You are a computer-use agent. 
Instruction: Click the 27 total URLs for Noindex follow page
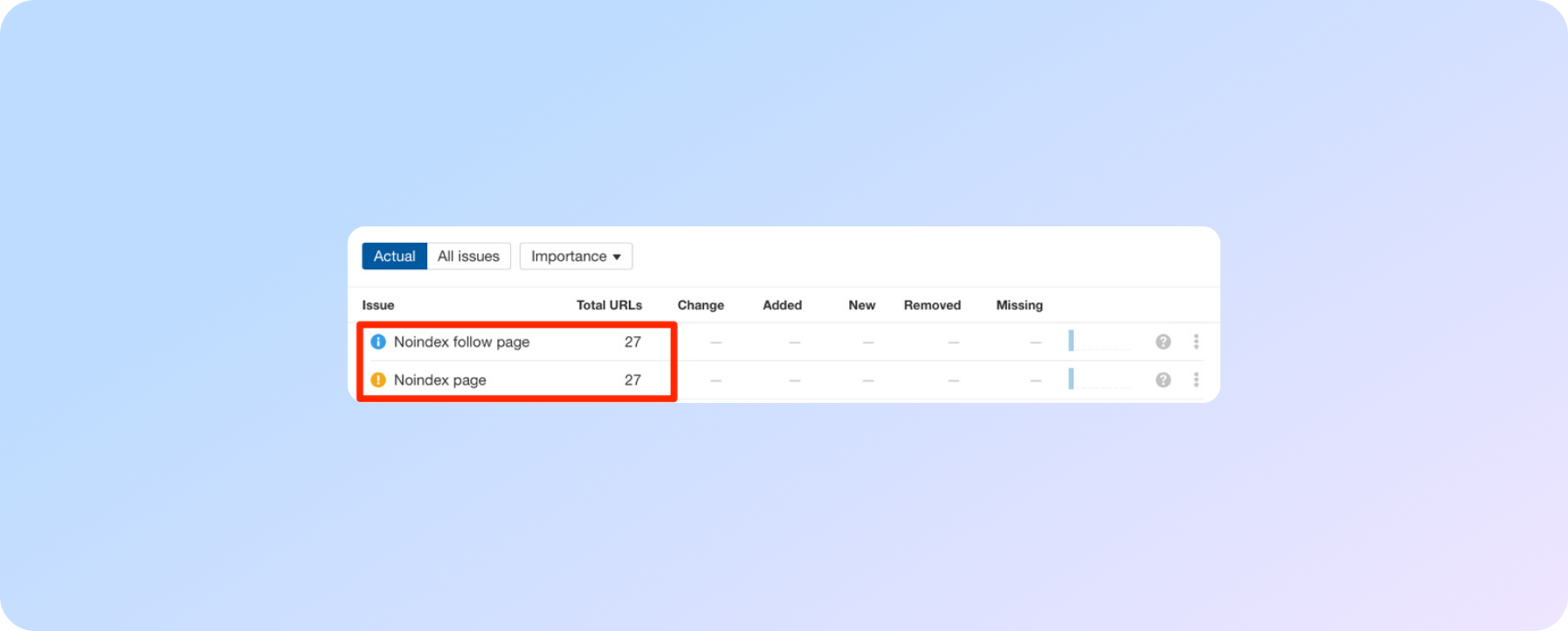click(632, 342)
